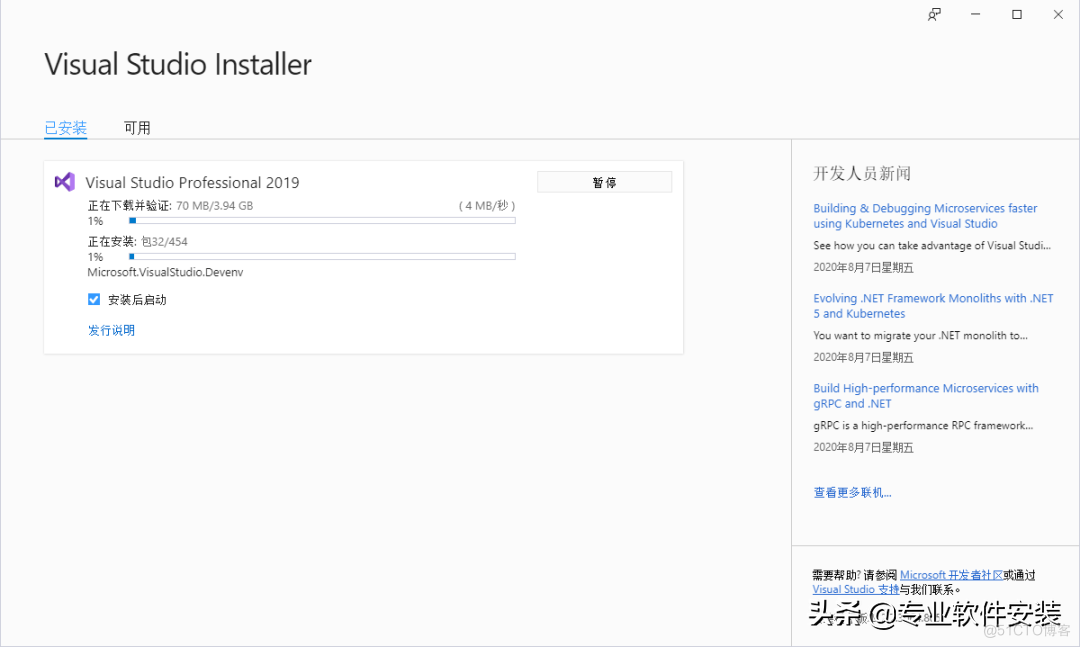1080x647 pixels.
Task: Uncheck the 安装后启动 checkbox
Action: coord(94,299)
